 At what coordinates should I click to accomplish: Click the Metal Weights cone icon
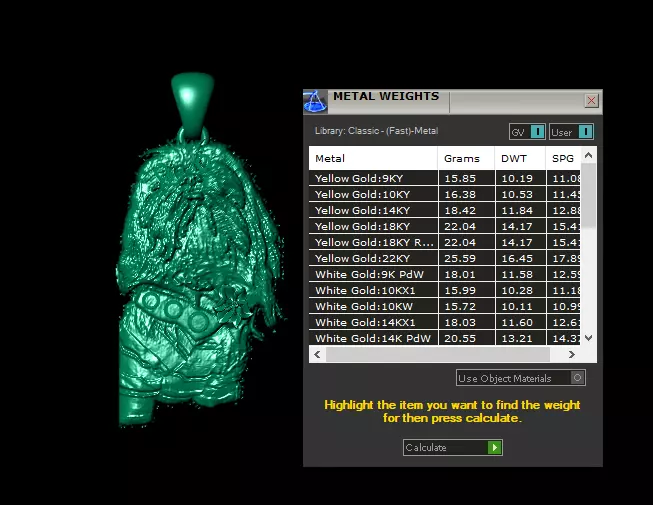[315, 102]
